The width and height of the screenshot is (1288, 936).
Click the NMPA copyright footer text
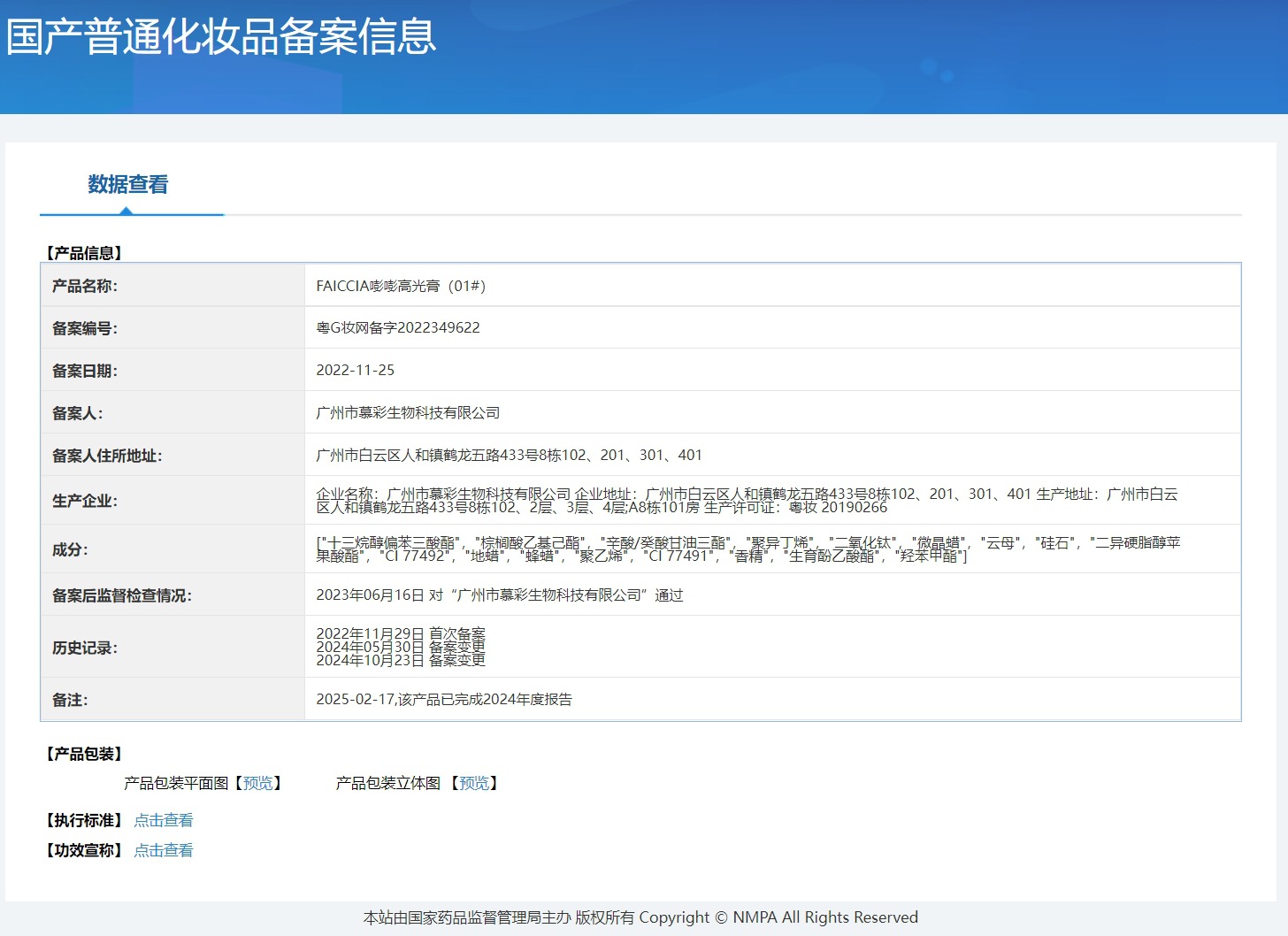coord(640,917)
